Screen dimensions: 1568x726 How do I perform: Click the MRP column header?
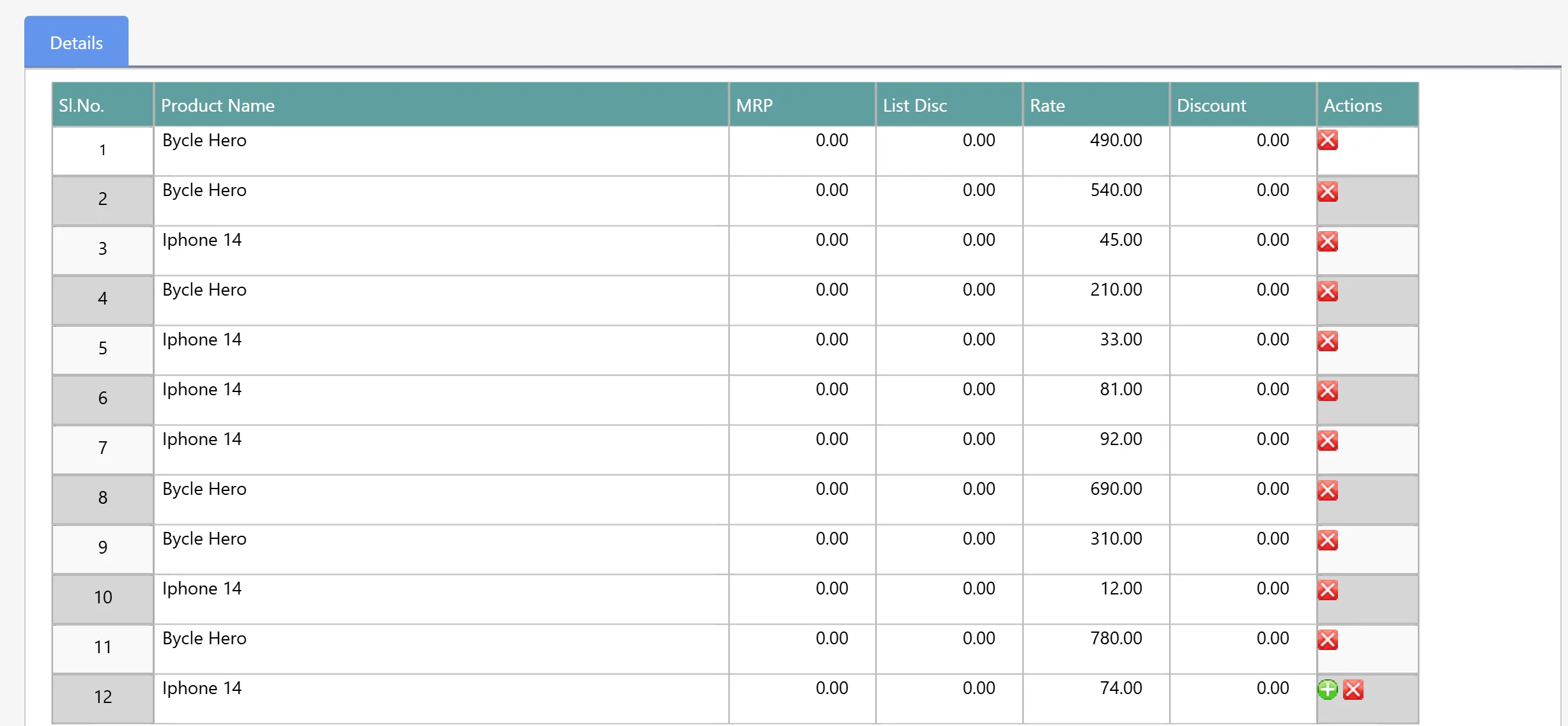pos(803,105)
